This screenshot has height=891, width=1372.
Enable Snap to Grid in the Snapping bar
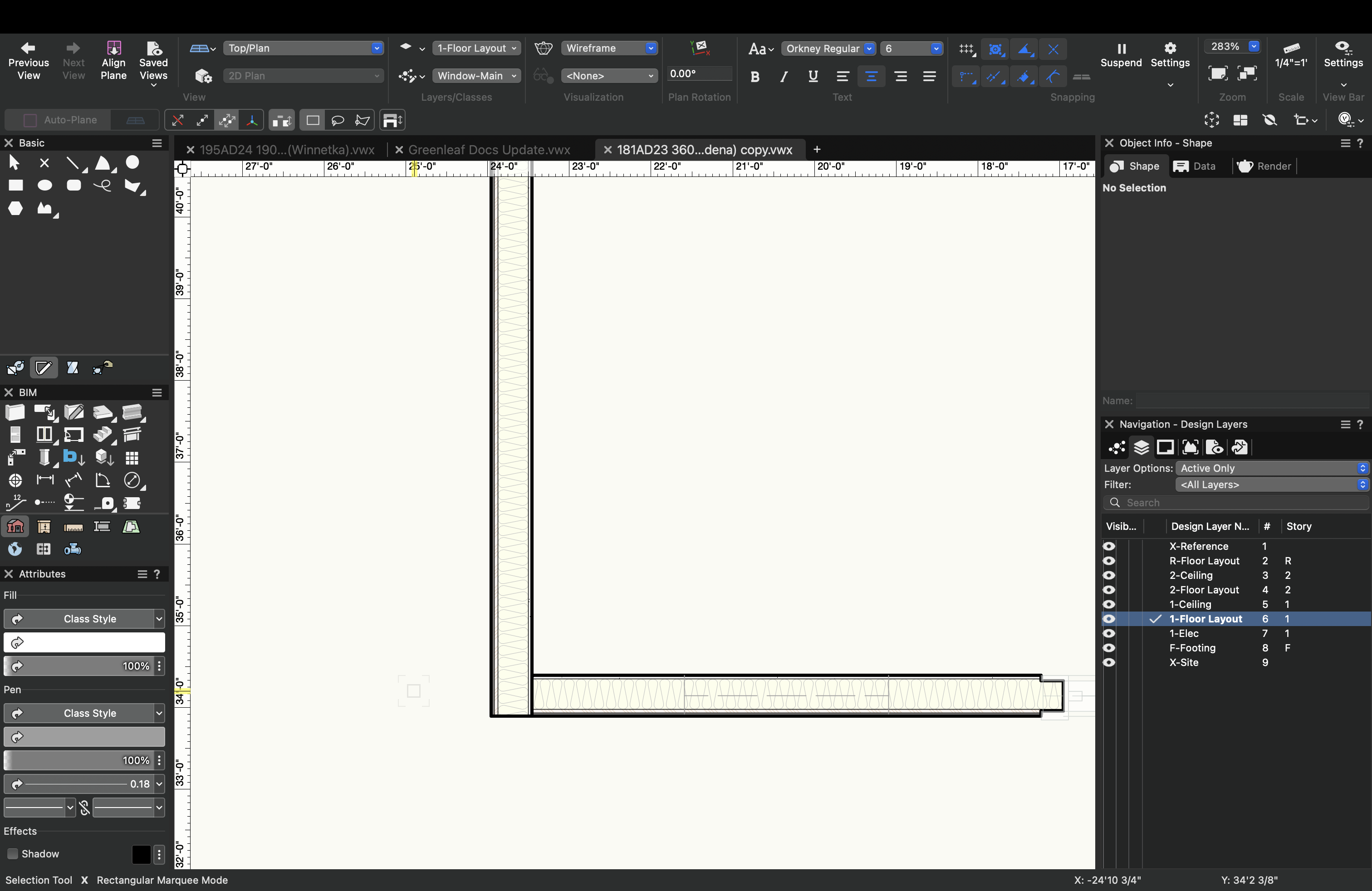[967, 49]
